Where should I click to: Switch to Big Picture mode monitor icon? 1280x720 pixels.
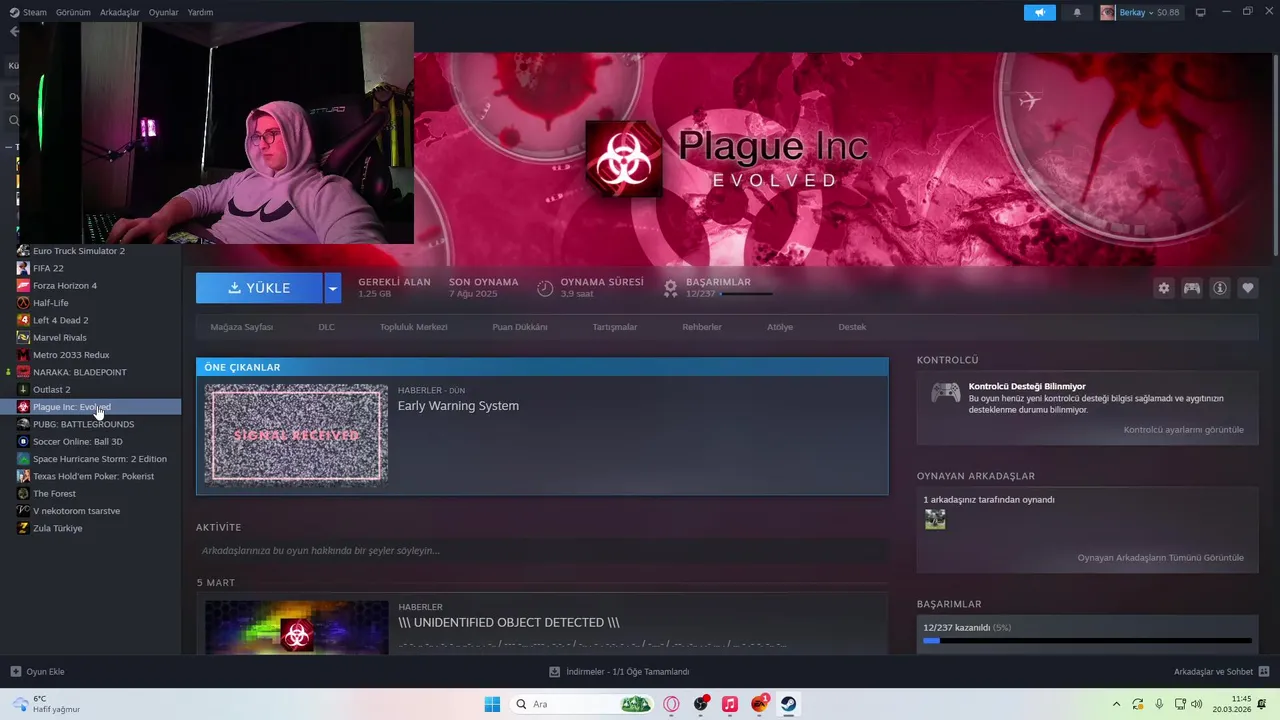coord(1200,12)
